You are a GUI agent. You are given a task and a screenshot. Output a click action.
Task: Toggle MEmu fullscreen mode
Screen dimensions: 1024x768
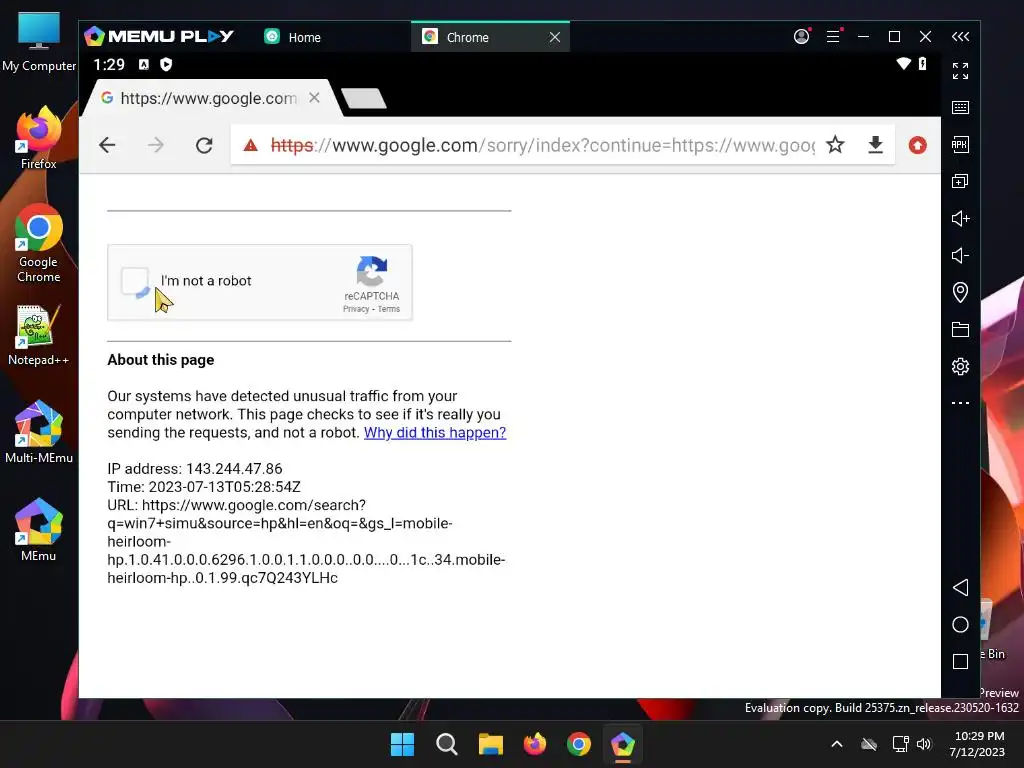click(961, 71)
